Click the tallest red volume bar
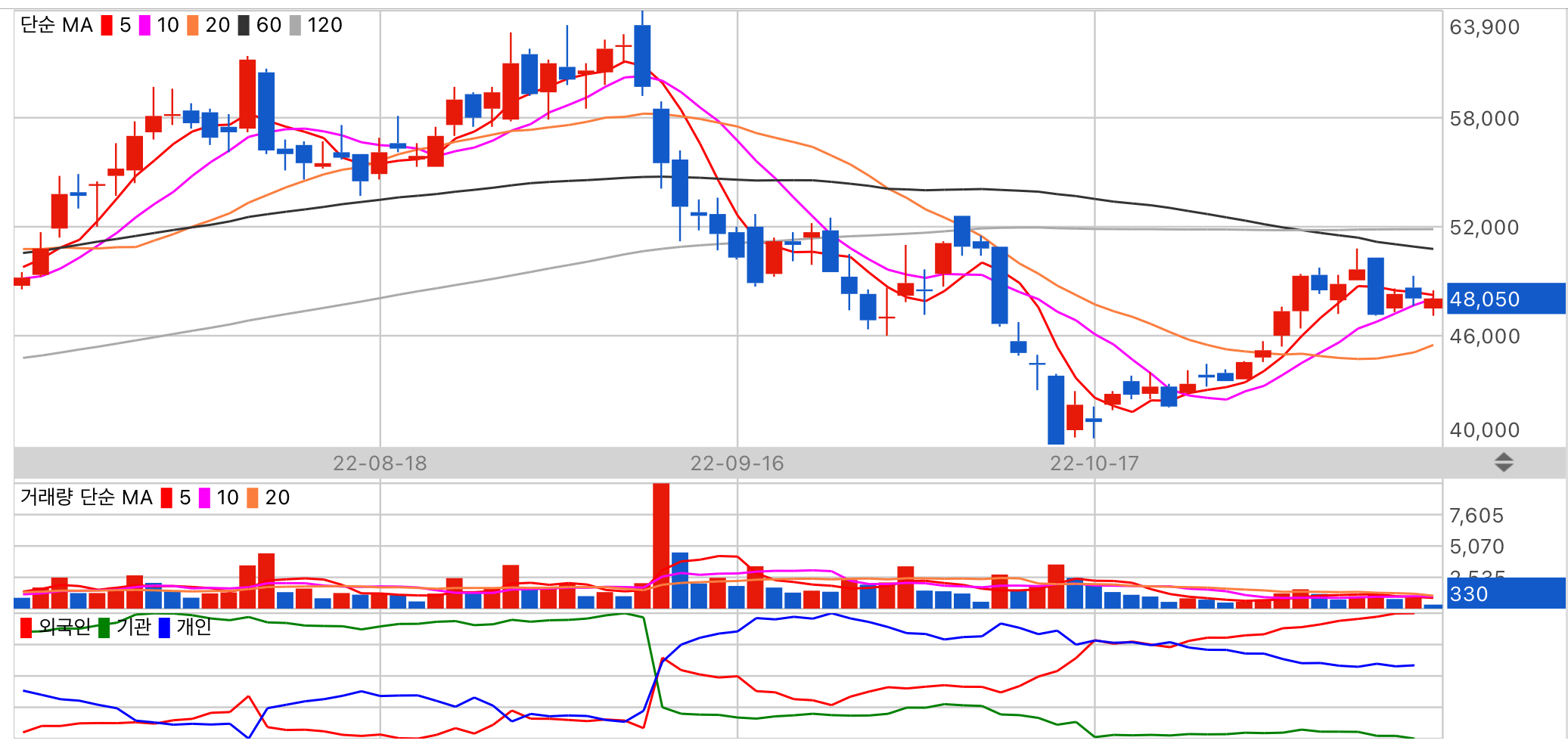 (661, 546)
